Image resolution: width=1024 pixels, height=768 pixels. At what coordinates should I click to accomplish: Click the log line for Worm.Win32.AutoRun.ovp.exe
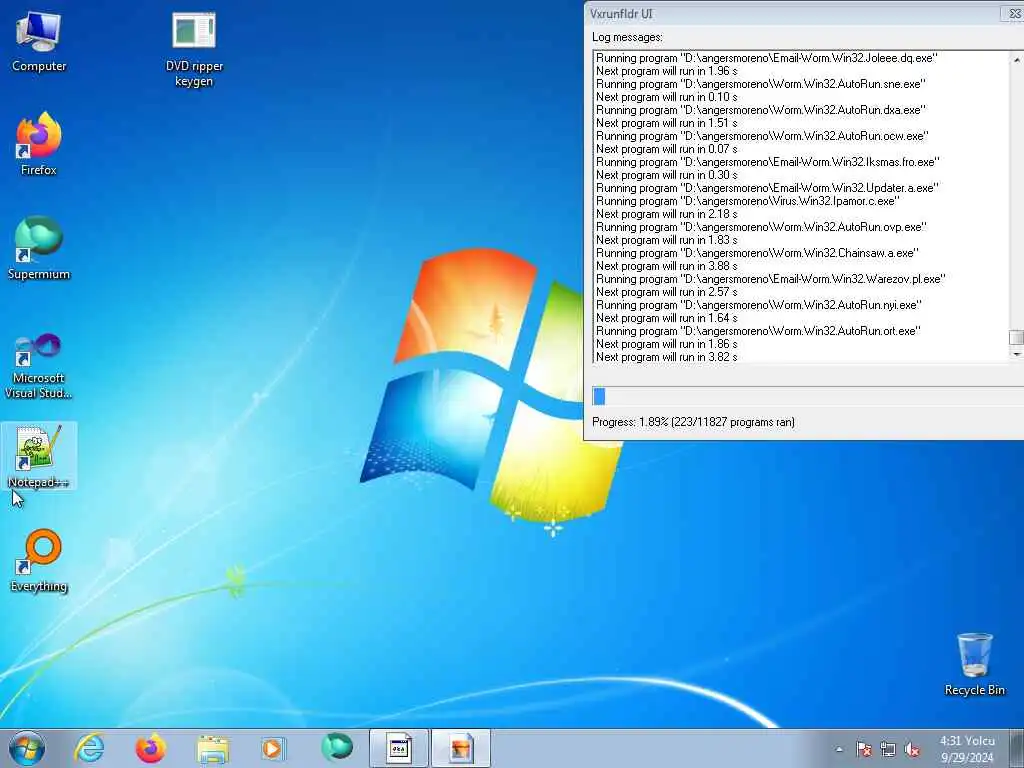[761, 227]
